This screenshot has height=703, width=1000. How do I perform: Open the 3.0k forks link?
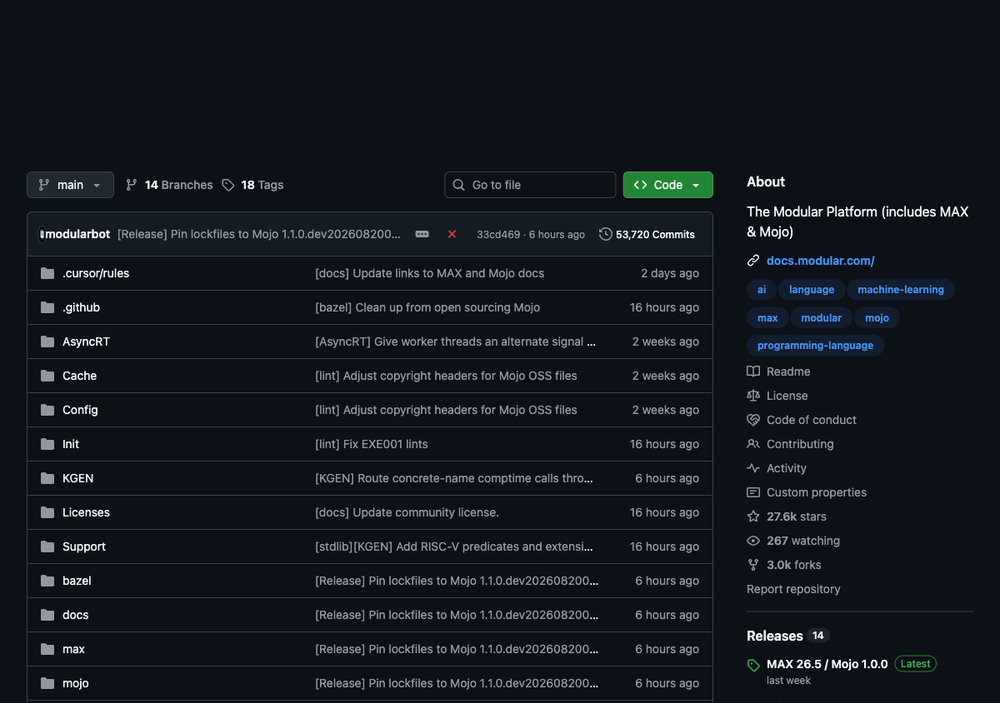tap(784, 565)
